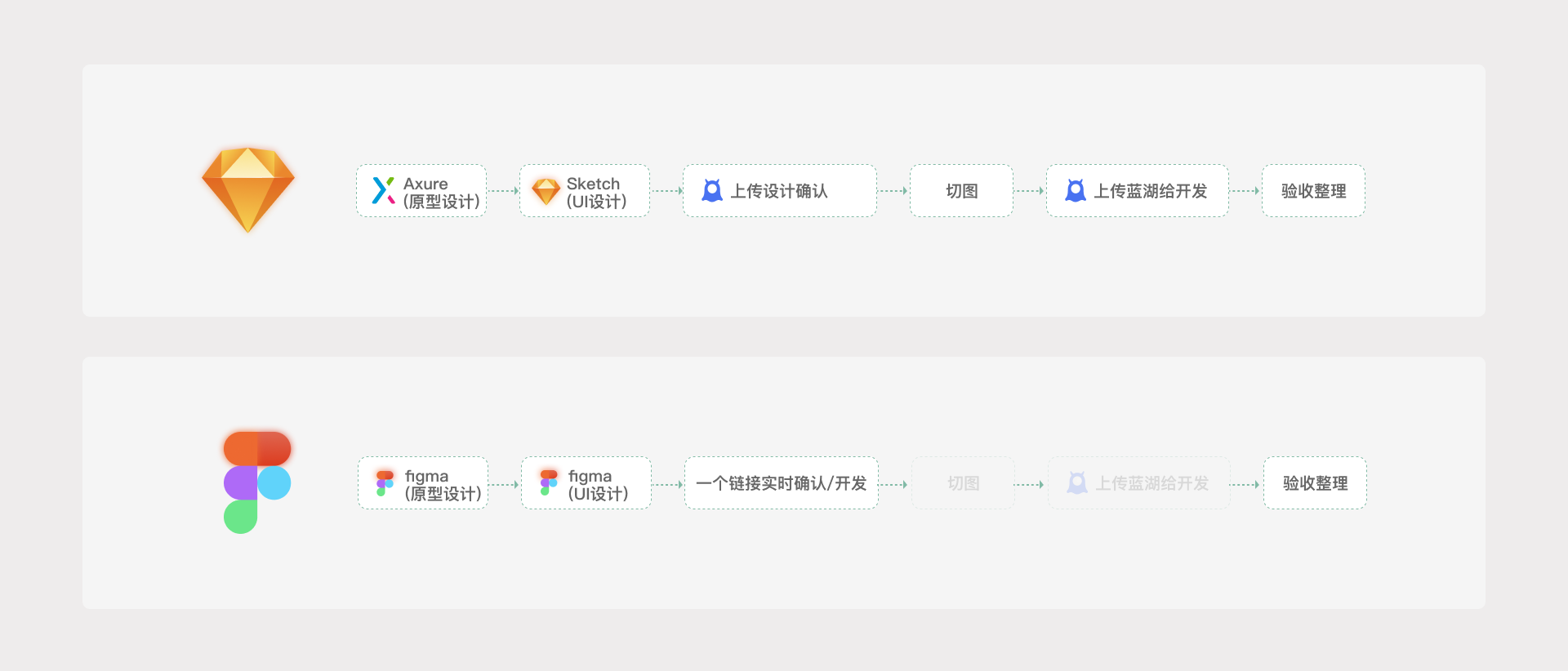Viewport: 1568px width, 671px height.
Task: Click the 上传设计确认 step label
Action: click(779, 191)
